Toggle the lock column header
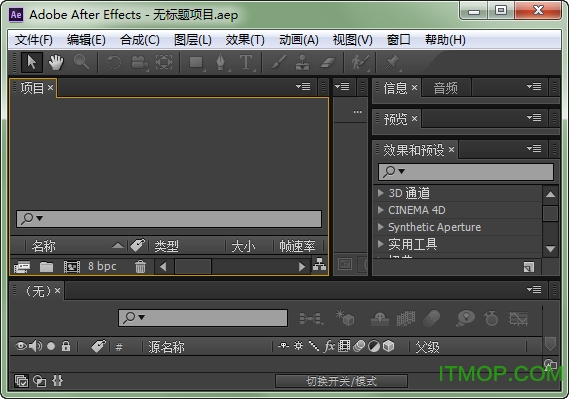This screenshot has height=399, width=569. (x=66, y=346)
